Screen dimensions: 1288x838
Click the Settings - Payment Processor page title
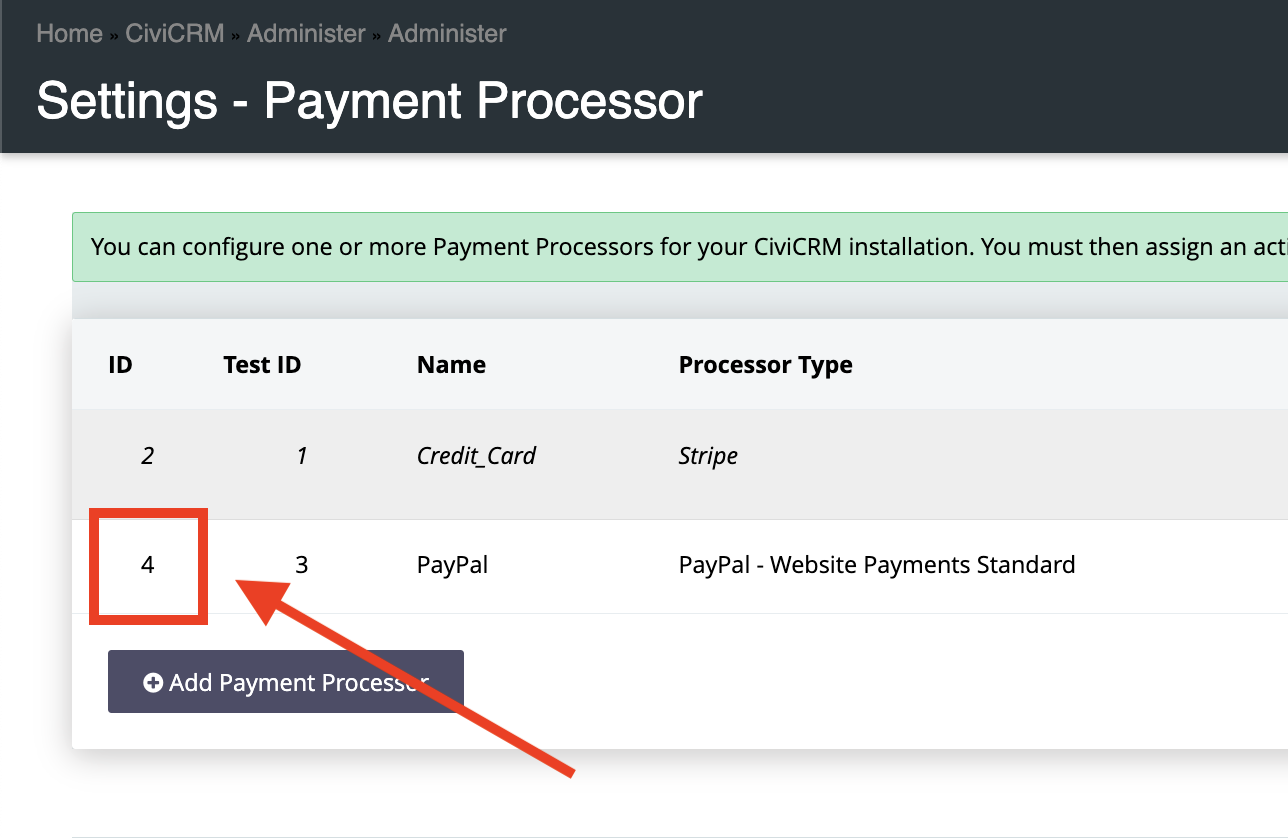tap(369, 101)
